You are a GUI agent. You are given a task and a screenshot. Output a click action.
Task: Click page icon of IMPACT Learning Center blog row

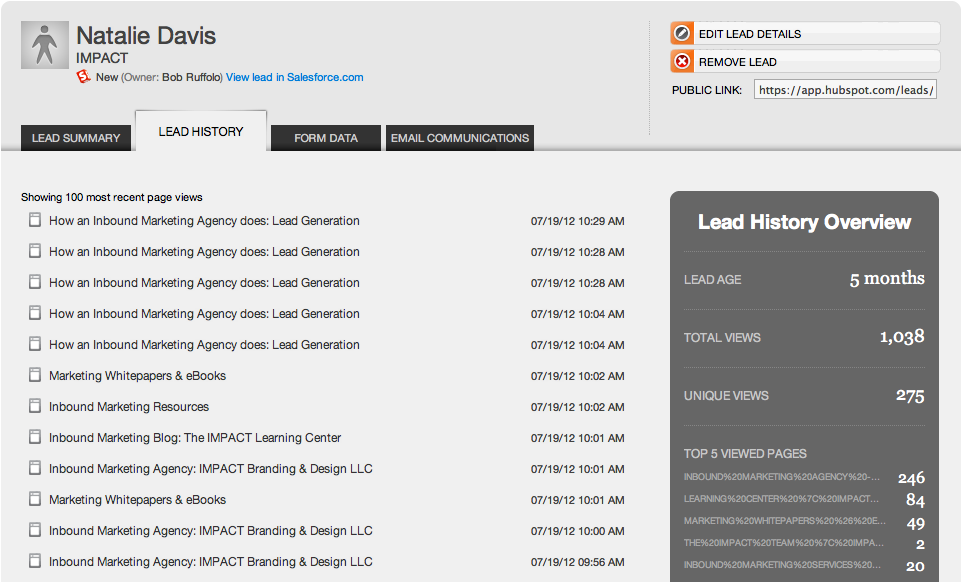[x=35, y=437]
